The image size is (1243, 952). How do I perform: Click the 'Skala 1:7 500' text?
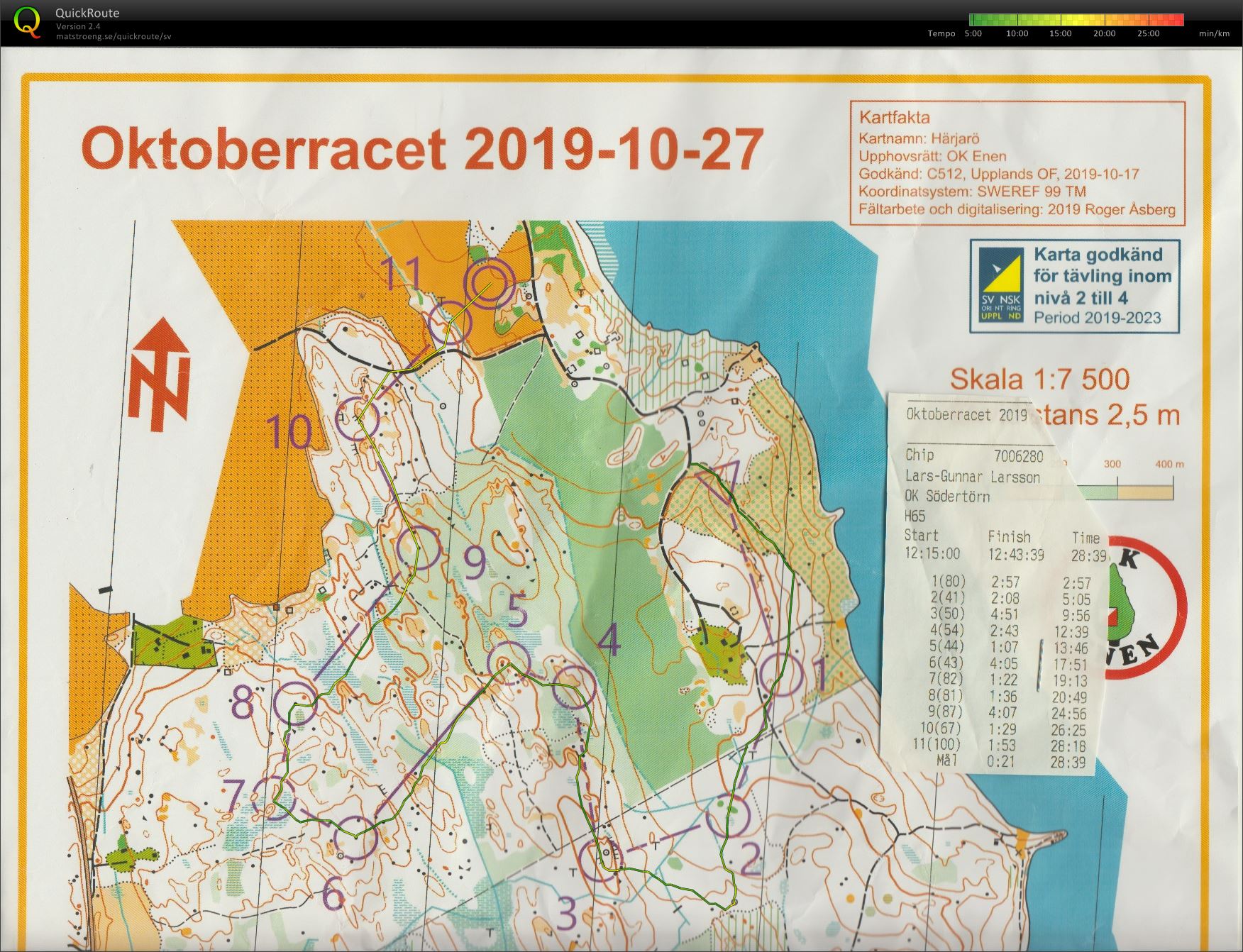tap(1039, 379)
